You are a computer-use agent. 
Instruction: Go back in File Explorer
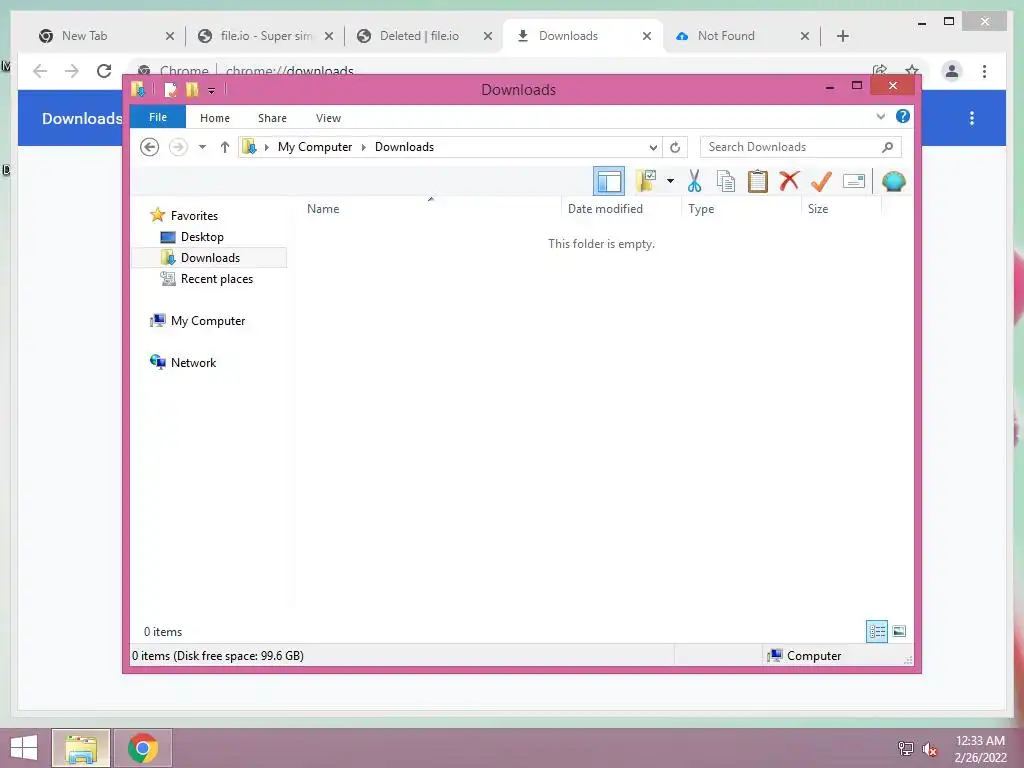150,147
